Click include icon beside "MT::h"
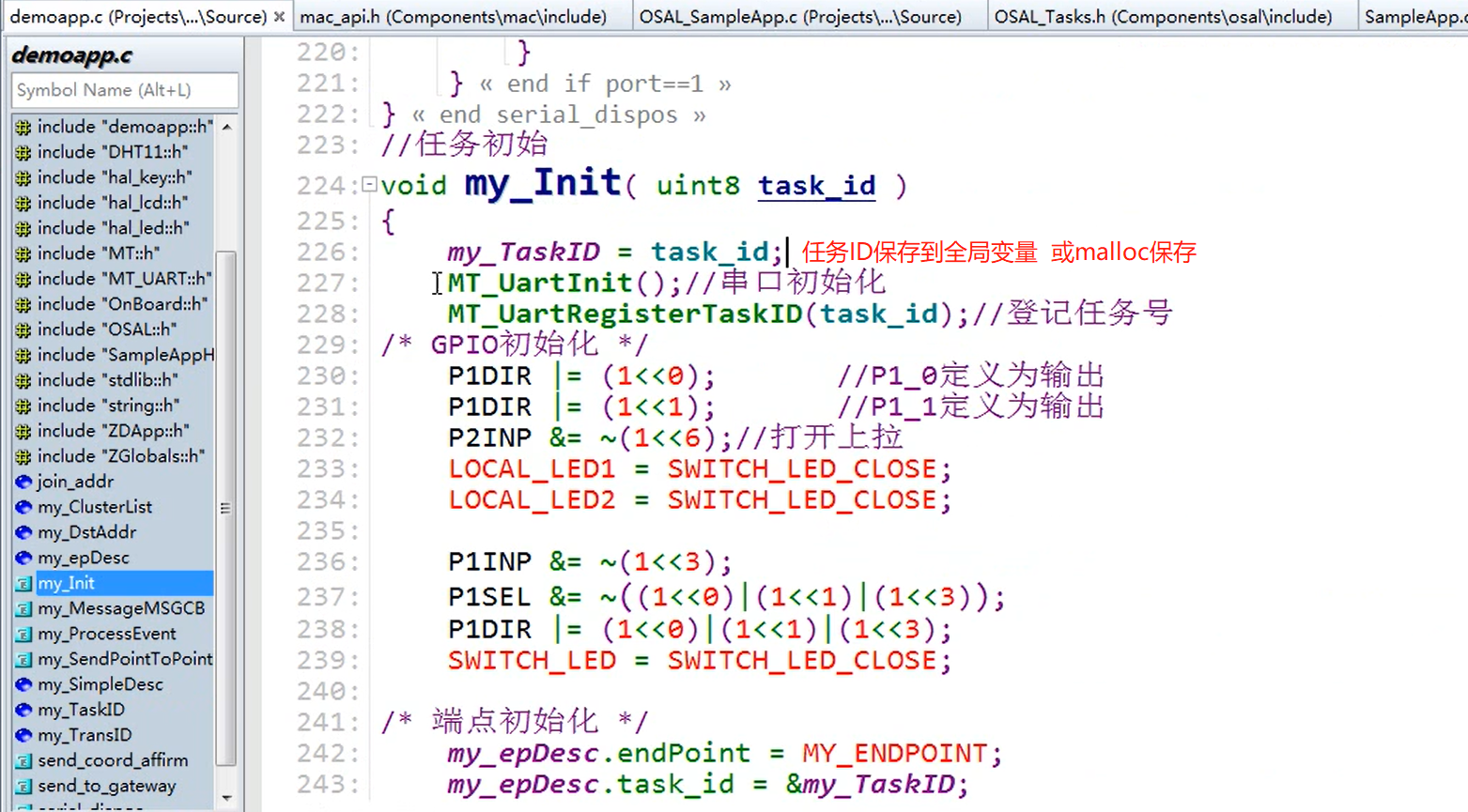The image size is (1468, 812). pyautogui.click(x=23, y=253)
